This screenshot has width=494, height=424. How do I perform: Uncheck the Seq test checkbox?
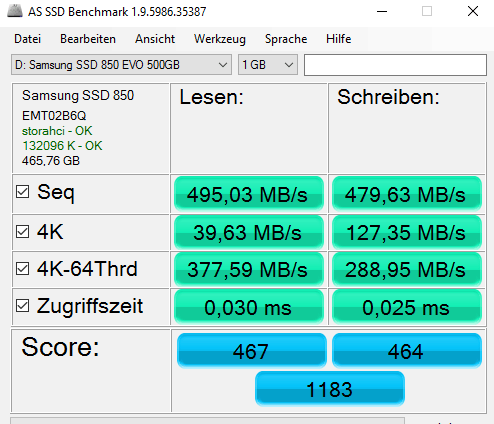(22, 192)
